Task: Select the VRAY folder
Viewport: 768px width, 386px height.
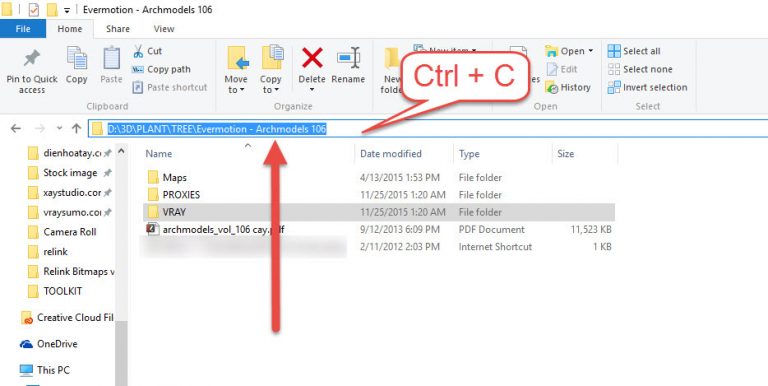Action: pos(379,212)
